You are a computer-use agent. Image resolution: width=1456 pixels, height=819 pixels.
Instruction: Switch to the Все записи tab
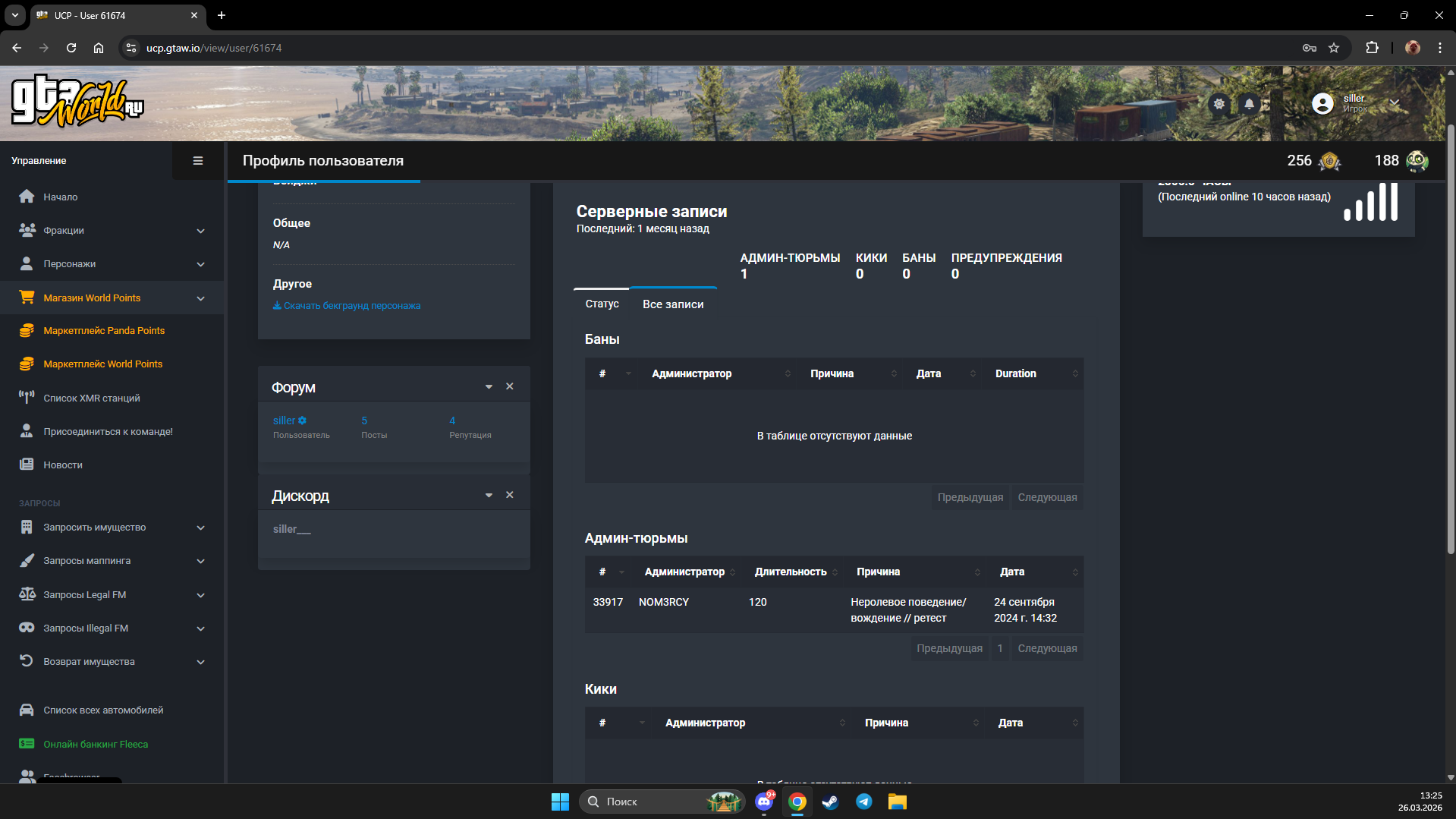pos(673,304)
